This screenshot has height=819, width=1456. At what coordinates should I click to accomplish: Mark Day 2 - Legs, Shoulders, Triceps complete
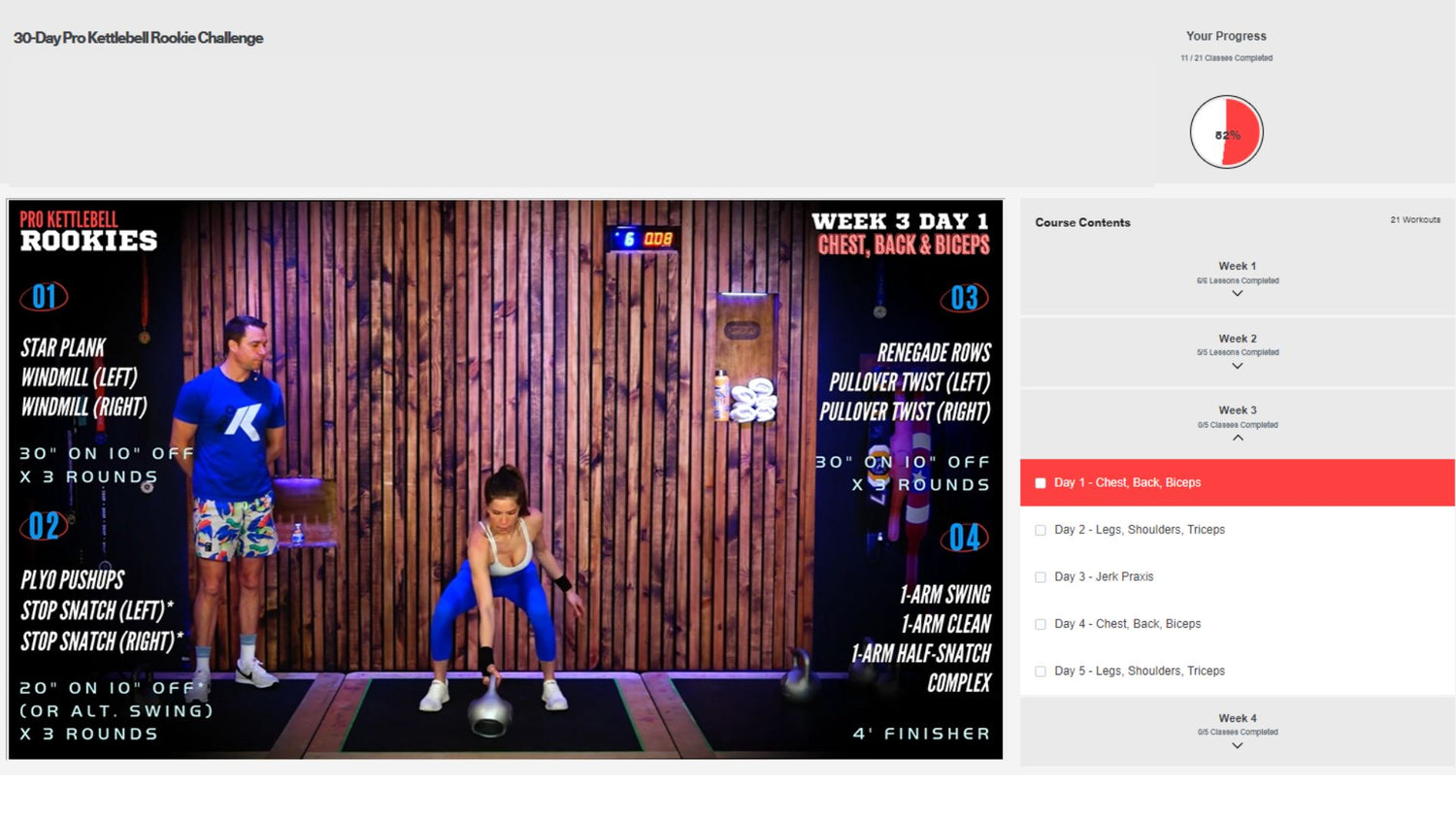click(x=1040, y=530)
